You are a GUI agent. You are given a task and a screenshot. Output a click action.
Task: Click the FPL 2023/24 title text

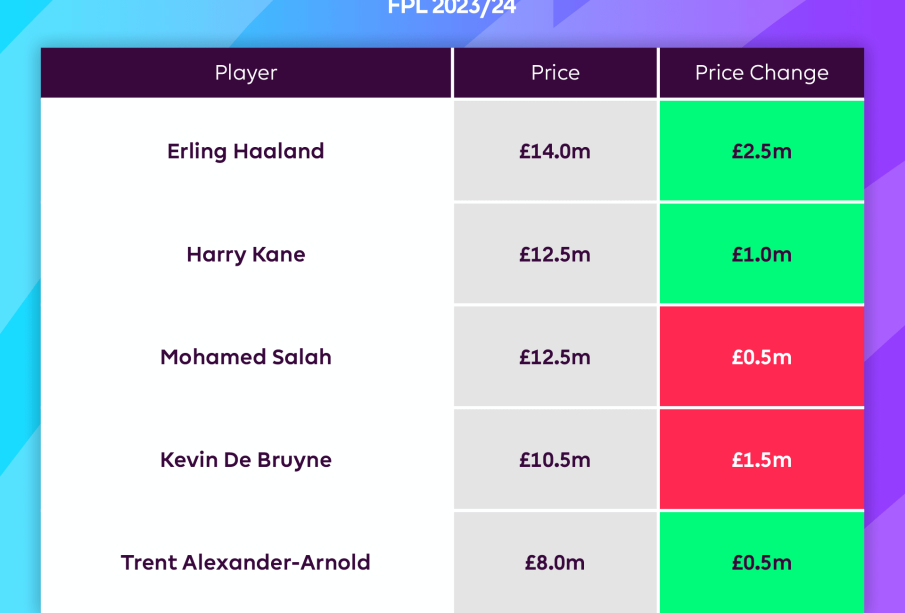click(453, 10)
